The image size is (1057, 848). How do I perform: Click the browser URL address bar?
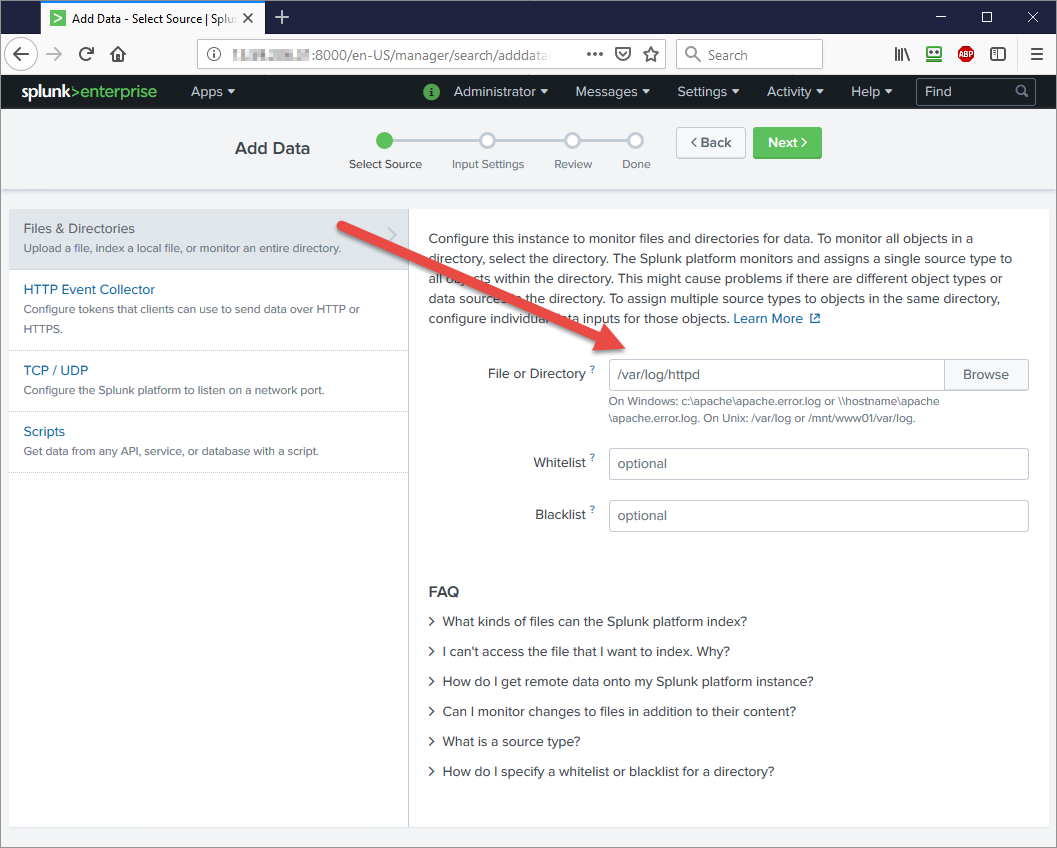[431, 55]
